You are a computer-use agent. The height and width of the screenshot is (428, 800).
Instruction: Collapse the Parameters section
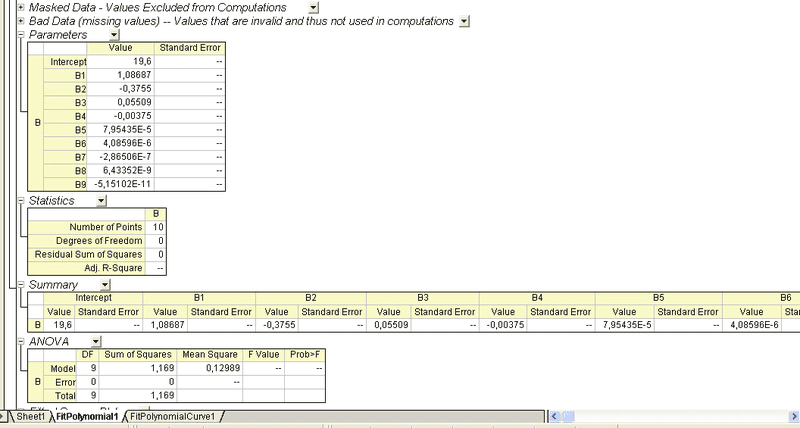21,34
